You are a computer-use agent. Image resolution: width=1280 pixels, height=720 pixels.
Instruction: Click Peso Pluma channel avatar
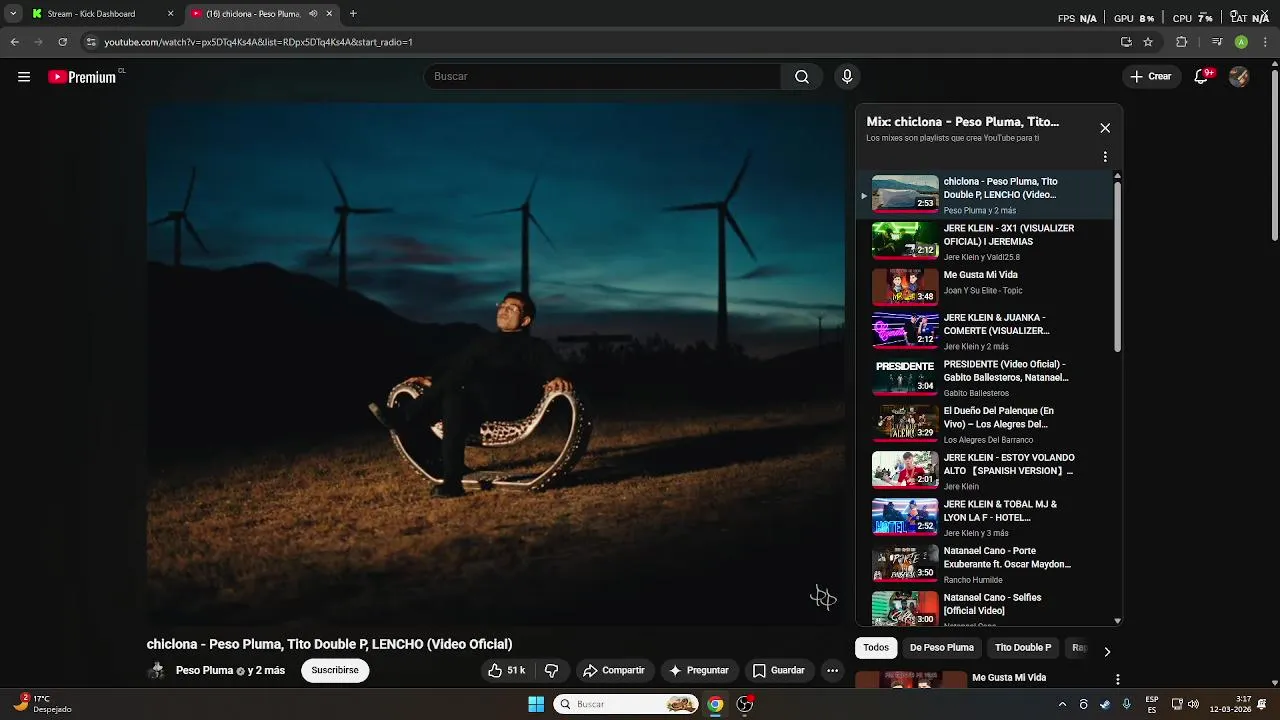[157, 671]
